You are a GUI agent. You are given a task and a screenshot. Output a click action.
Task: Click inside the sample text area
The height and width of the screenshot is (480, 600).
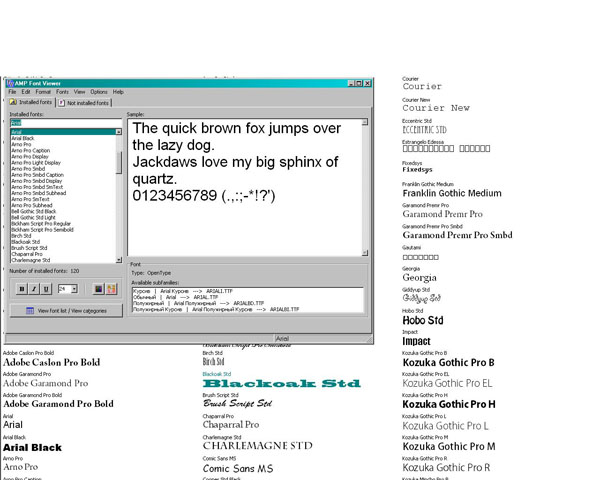point(245,188)
